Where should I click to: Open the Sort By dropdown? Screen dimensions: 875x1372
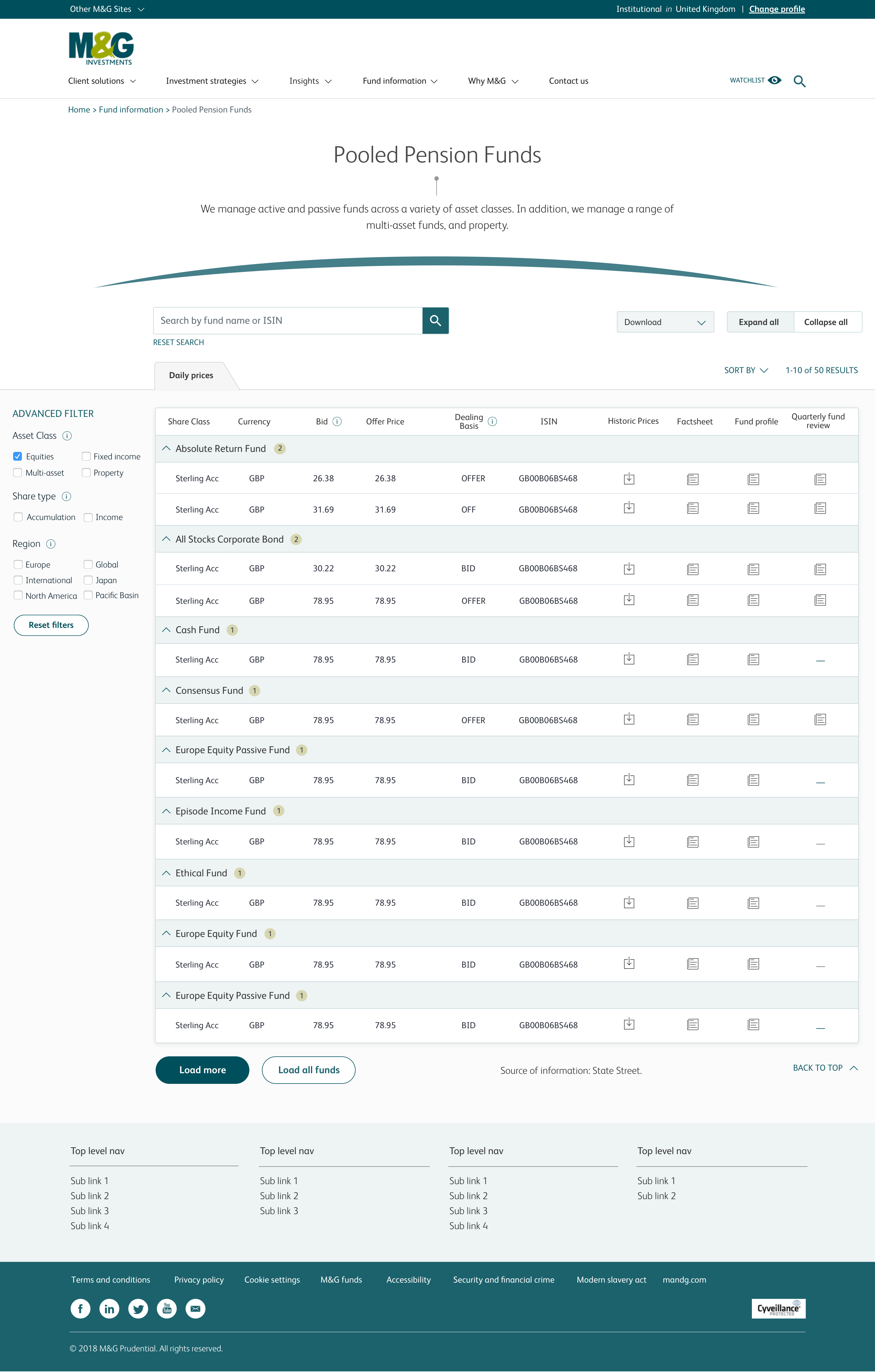tap(746, 370)
